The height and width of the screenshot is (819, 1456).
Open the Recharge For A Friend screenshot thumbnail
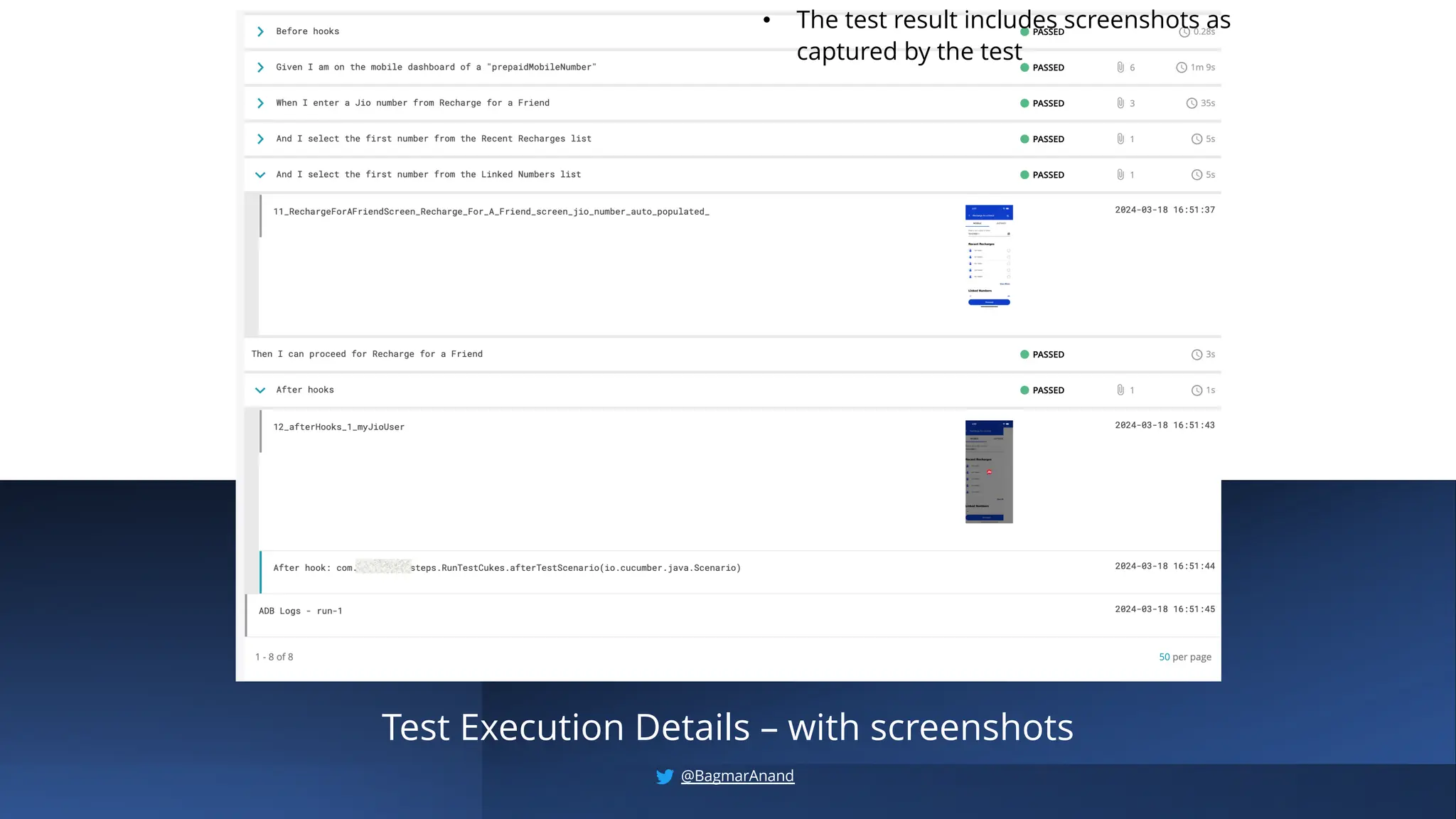(x=988, y=257)
